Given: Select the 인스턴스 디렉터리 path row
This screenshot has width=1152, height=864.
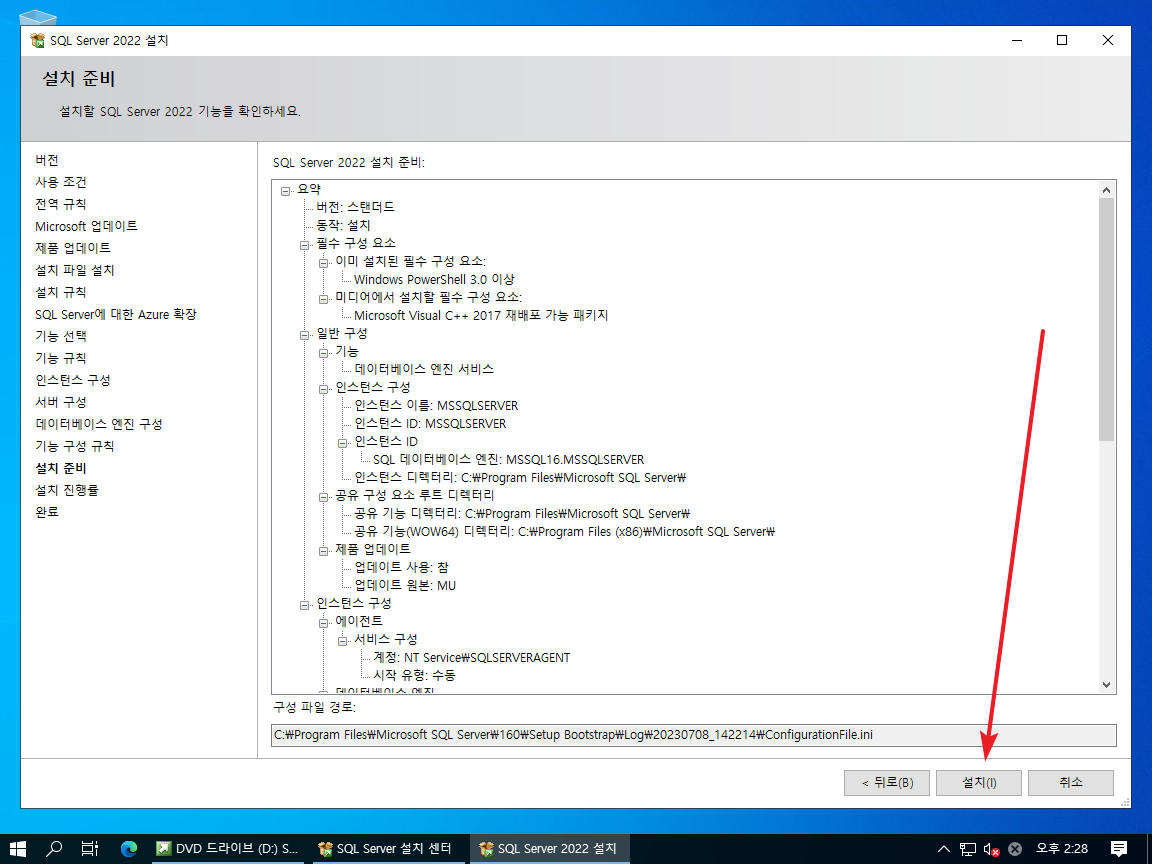Looking at the screenshot, I should click(520, 478).
